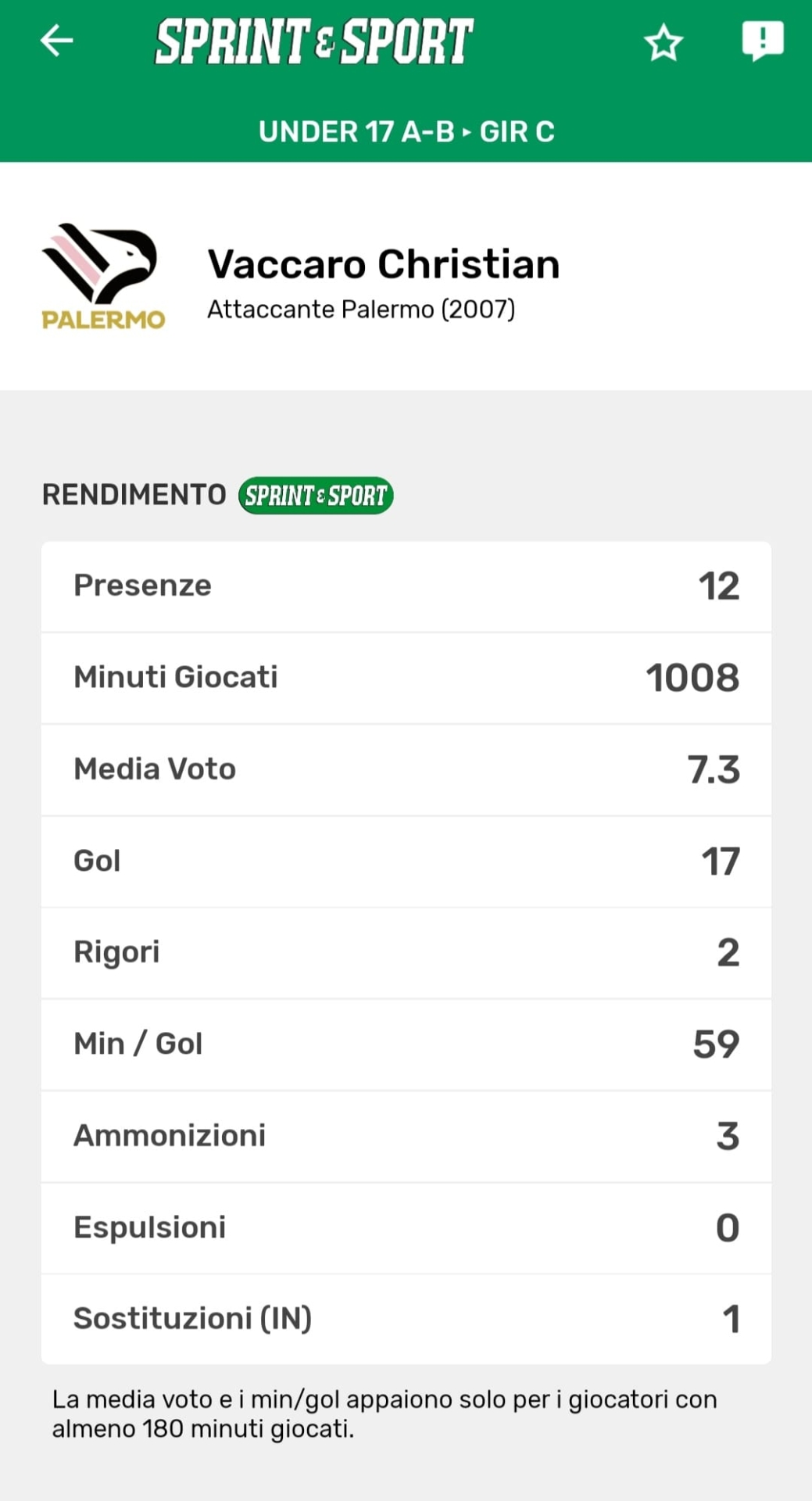Tap the Espulsioni row

tap(406, 1227)
